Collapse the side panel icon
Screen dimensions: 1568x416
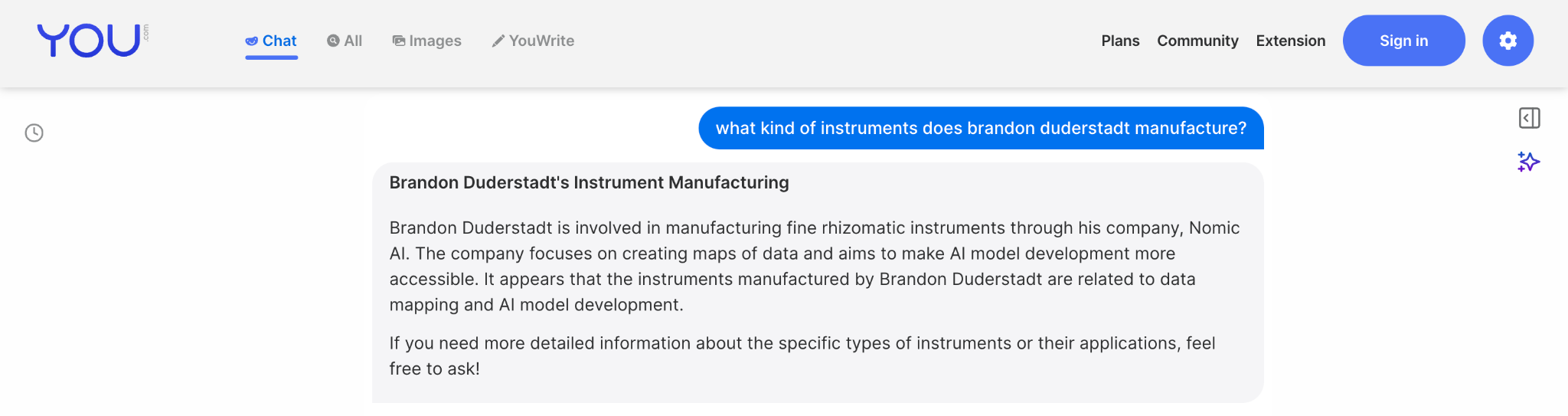tap(1529, 118)
